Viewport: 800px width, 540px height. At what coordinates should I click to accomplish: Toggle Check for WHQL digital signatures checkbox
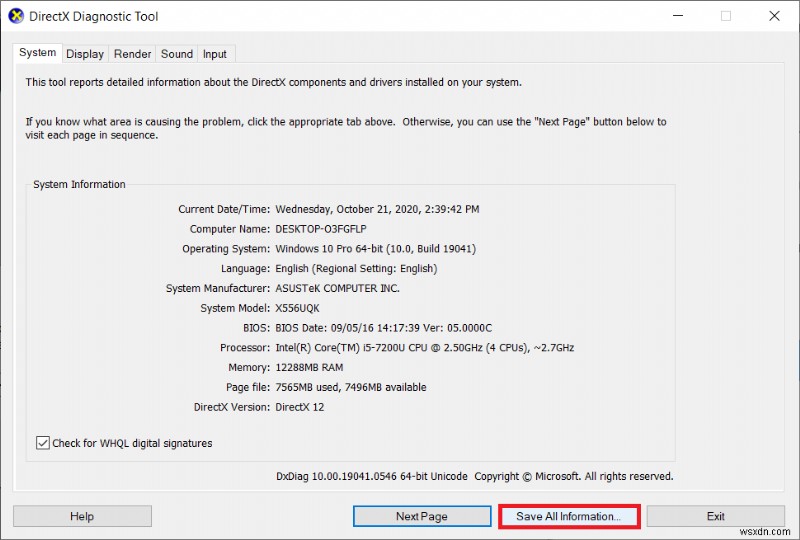pos(43,443)
